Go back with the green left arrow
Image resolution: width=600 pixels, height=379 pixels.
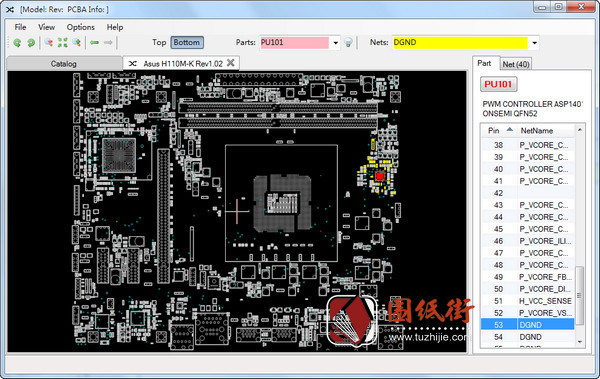95,42
